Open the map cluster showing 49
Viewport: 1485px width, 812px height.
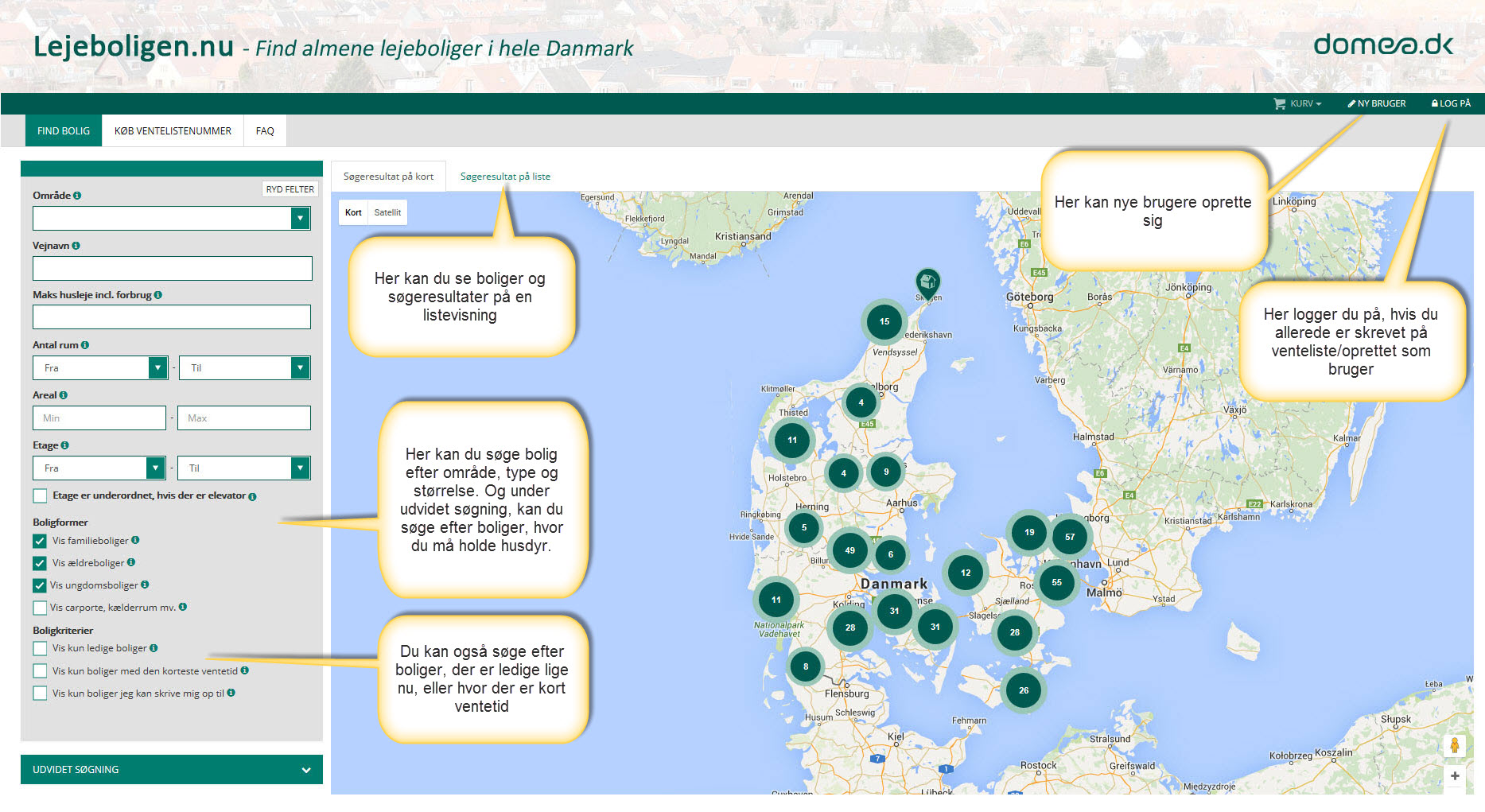(849, 550)
